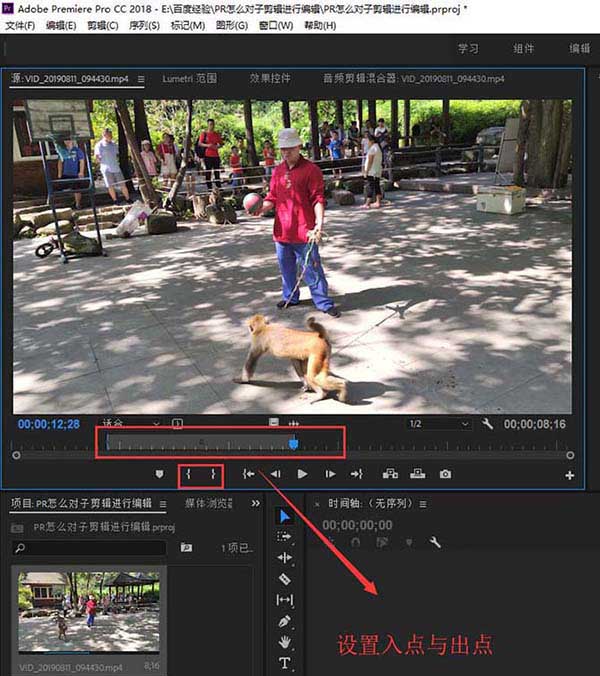Select the Type tool
Screen dimensions: 600x676
click(285, 663)
